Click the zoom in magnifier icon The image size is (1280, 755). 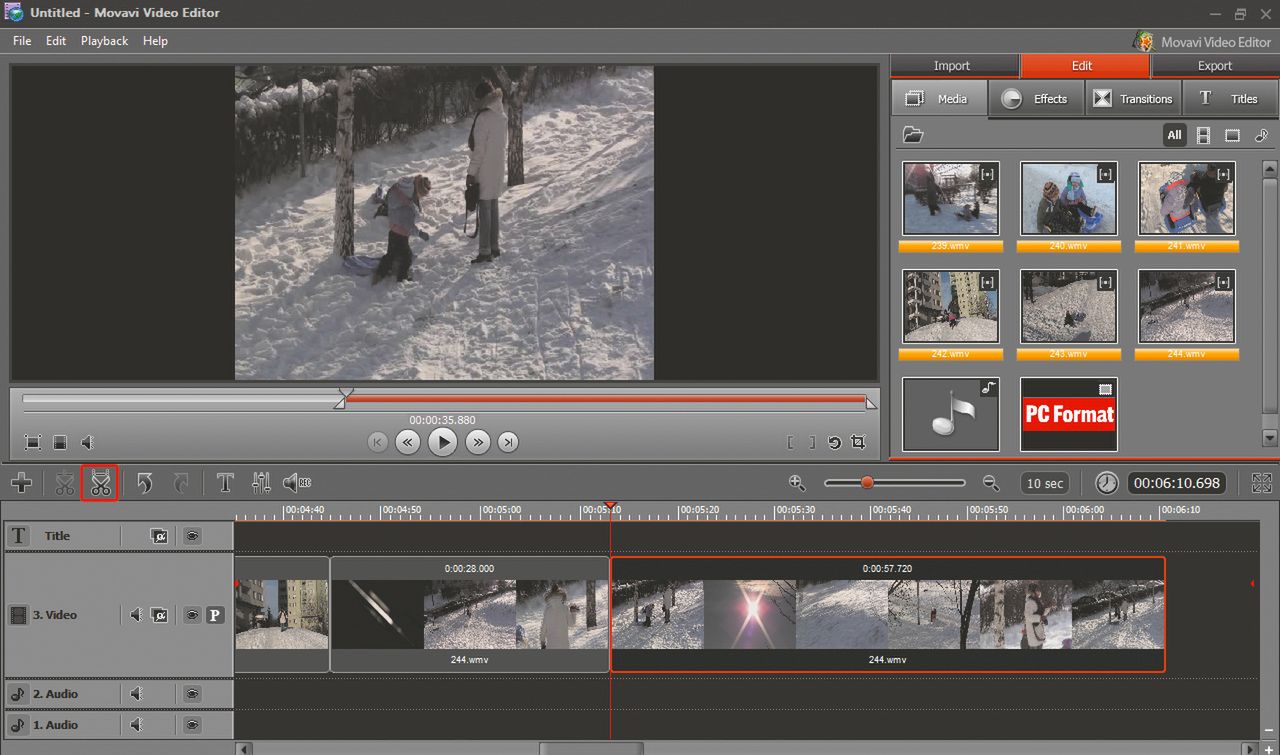pos(797,483)
